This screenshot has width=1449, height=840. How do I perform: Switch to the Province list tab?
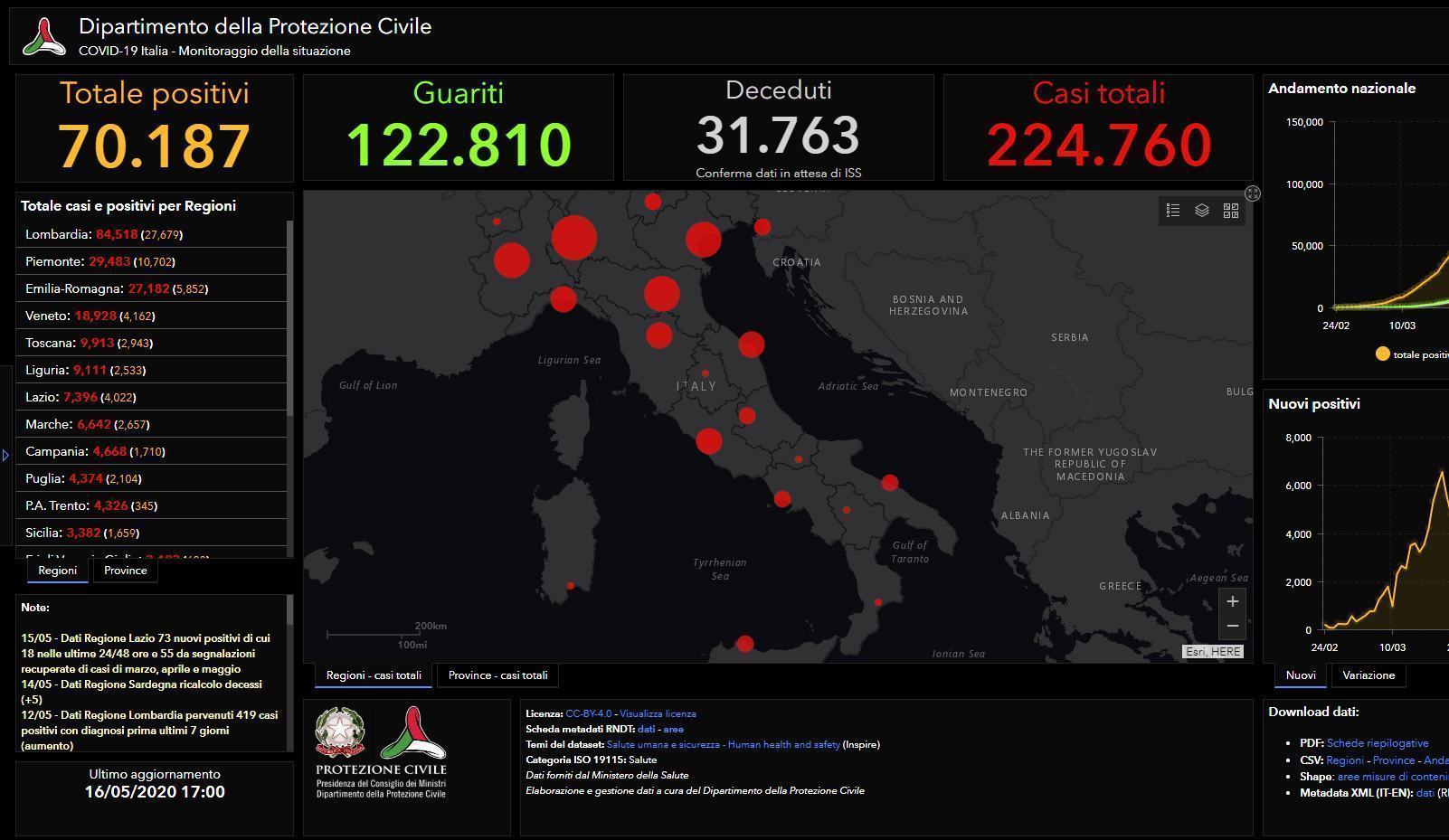[x=125, y=571]
